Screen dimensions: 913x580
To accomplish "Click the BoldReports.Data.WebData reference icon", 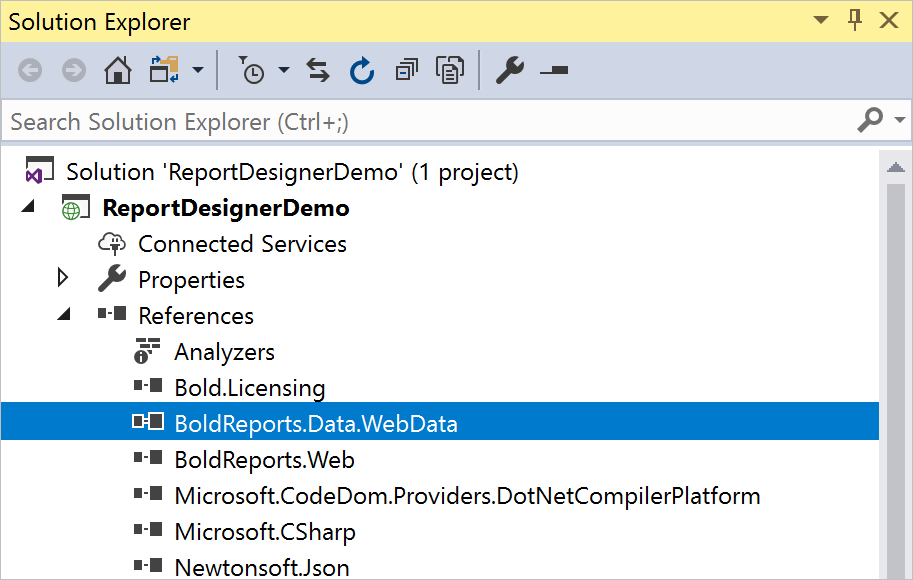I will (x=148, y=421).
